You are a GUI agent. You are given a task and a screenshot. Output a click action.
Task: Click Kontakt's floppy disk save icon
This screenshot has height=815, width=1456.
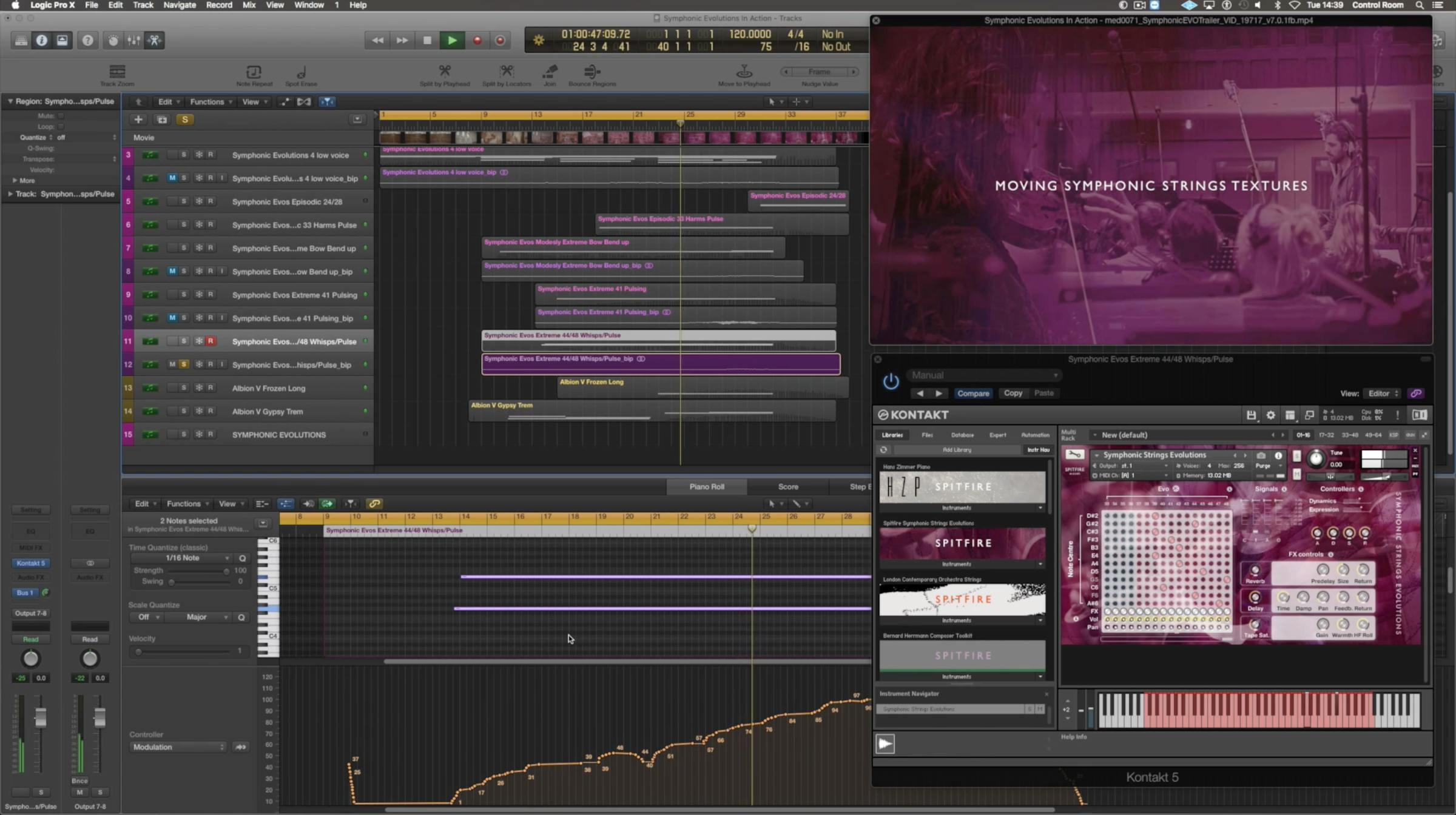[1251, 415]
